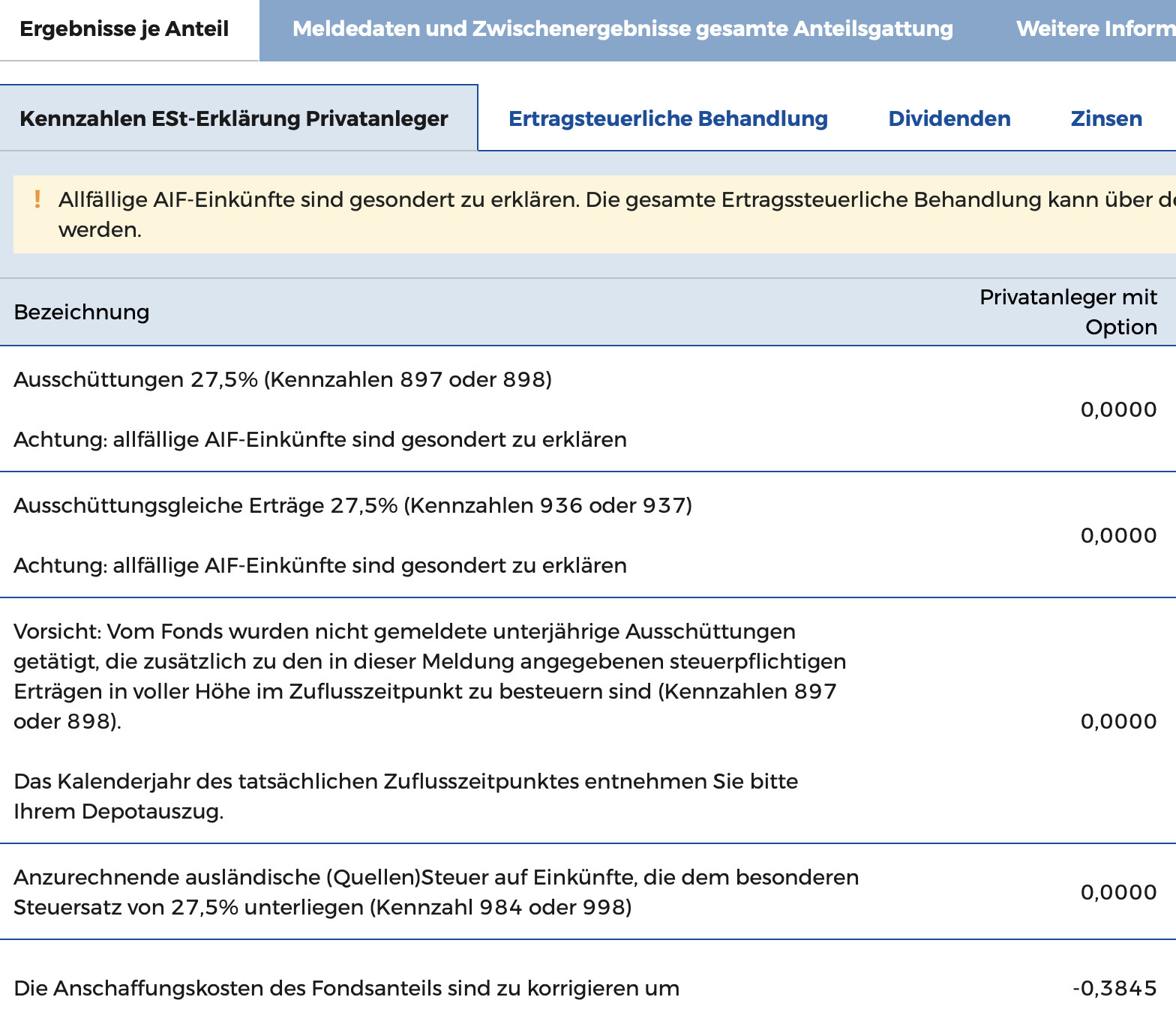The image size is (1176, 1021).
Task: Select the Ausschüttungsgleiche Erträge 27,5% row label
Action: tap(352, 506)
